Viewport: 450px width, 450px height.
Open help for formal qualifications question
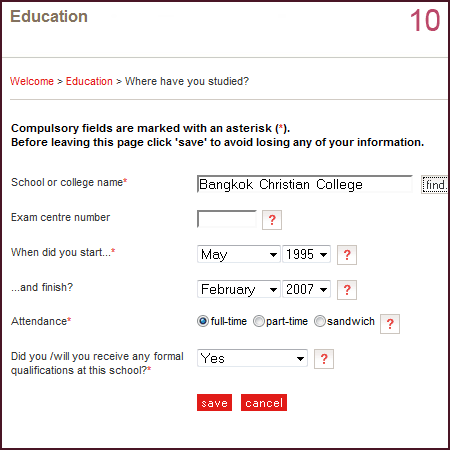click(324, 359)
